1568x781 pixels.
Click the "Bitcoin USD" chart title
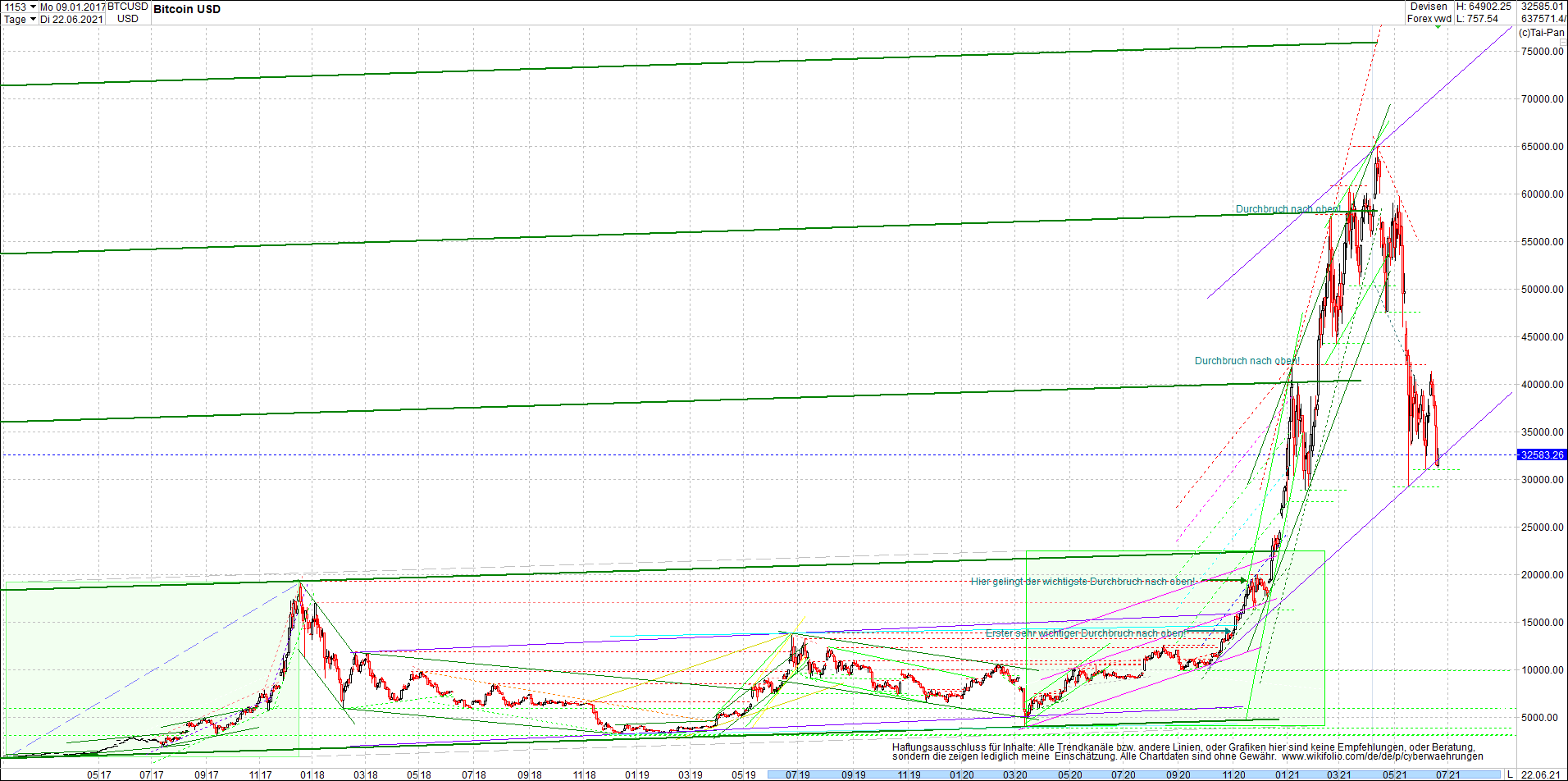pyautogui.click(x=185, y=10)
